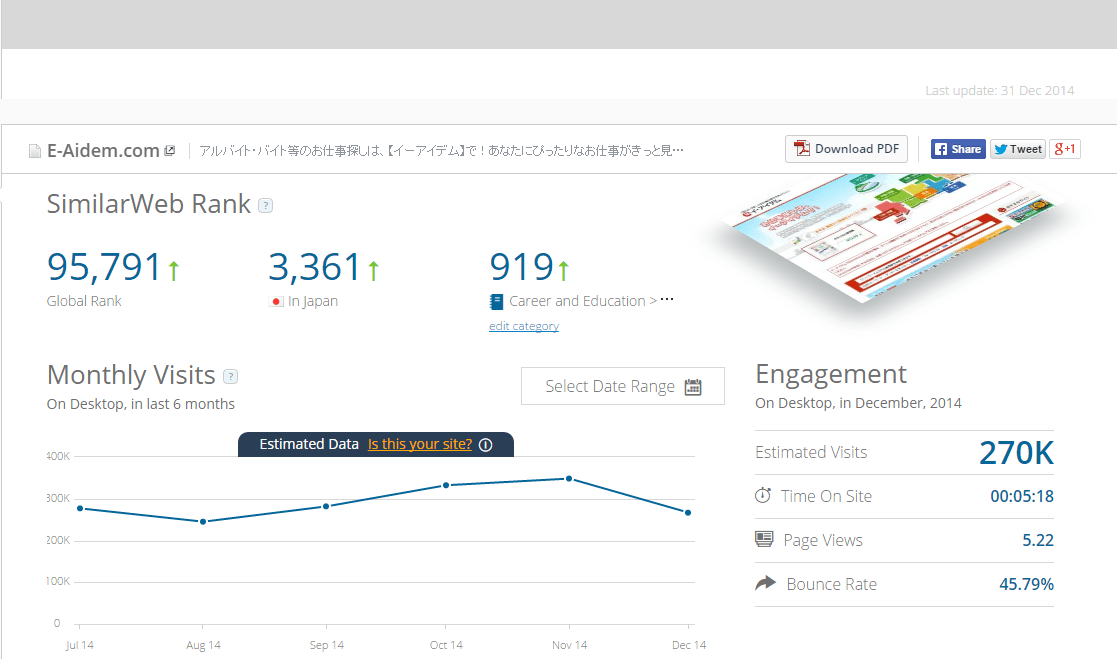Viewport: 1117px width, 659px height.
Task: Expand the Career and Education category ellipsis
Action: click(667, 299)
